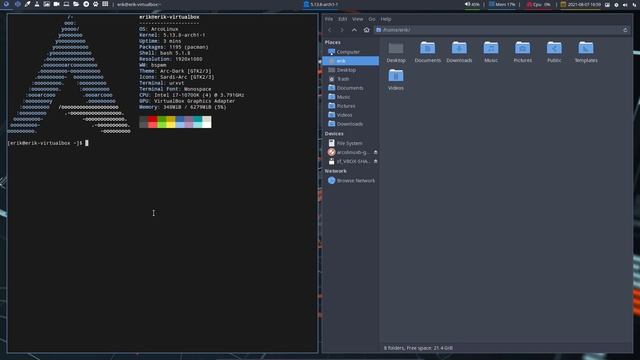This screenshot has height=360, width=640.
Task: Click the Cpu usage indicator in bar
Action: (539, 4)
